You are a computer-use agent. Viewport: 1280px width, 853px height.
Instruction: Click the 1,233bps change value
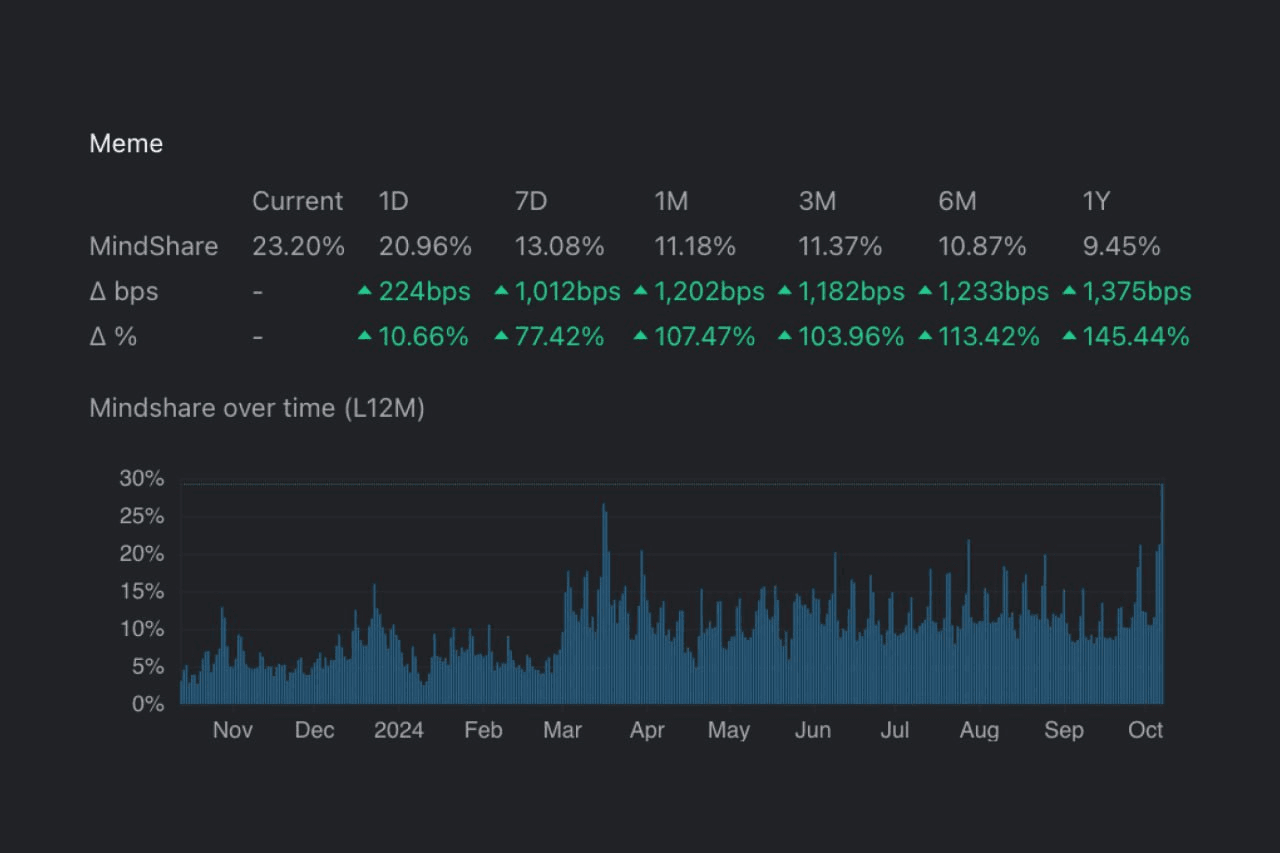pyautogui.click(x=993, y=291)
